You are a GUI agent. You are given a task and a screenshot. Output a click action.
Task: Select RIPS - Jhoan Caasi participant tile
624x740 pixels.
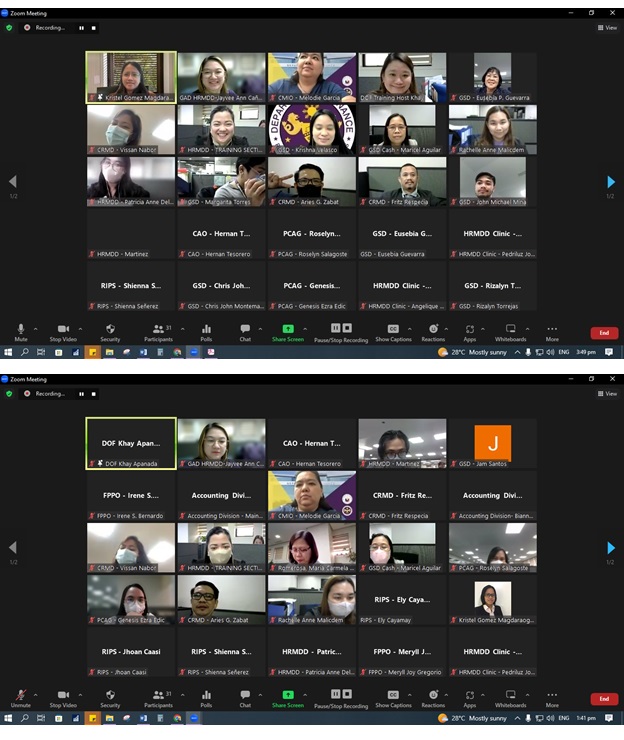131,652
